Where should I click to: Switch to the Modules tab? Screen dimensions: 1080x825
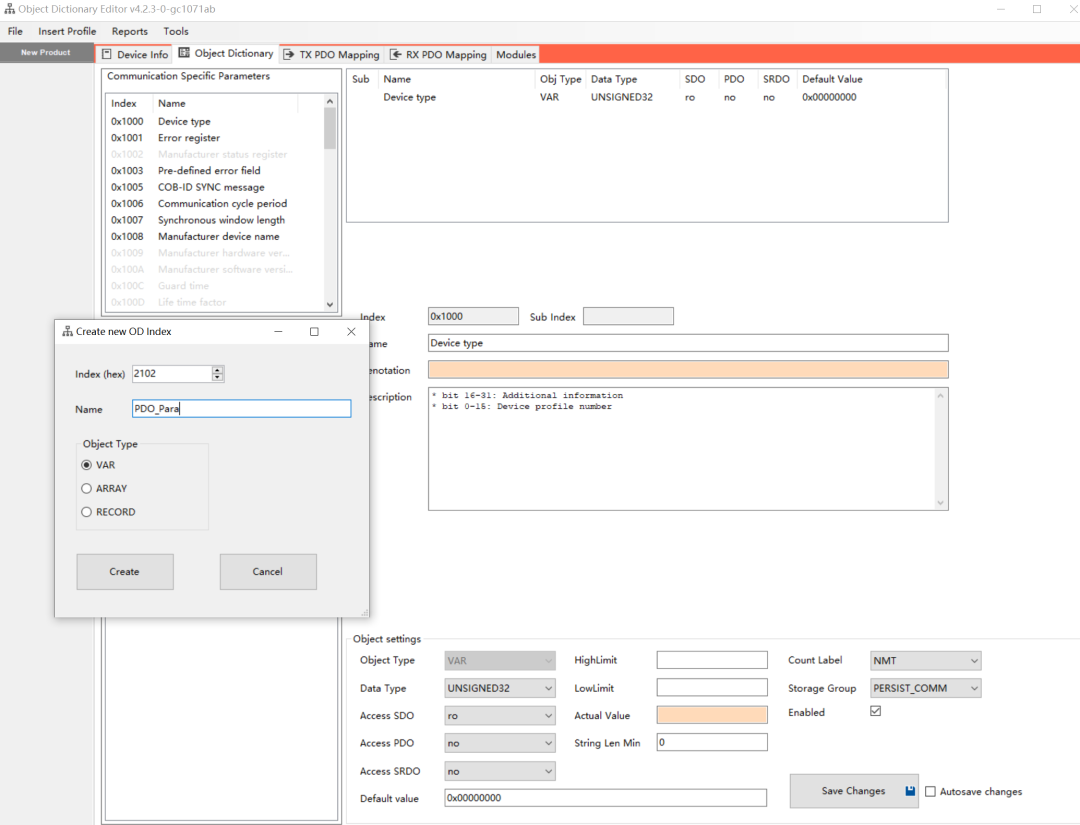point(515,54)
